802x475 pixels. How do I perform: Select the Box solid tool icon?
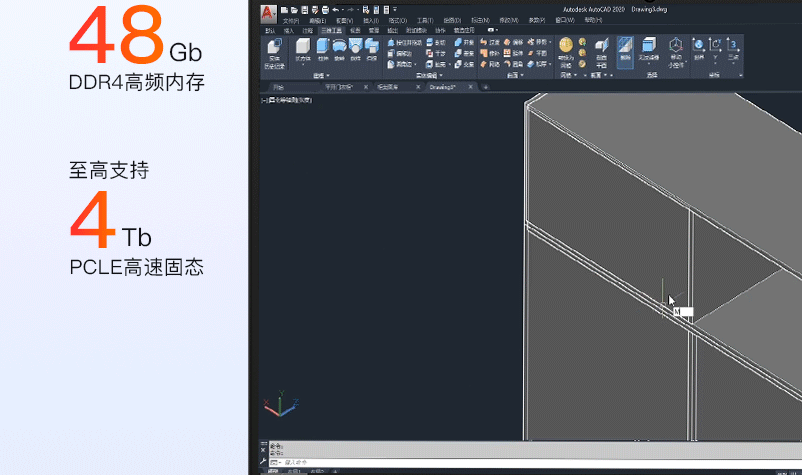click(304, 50)
